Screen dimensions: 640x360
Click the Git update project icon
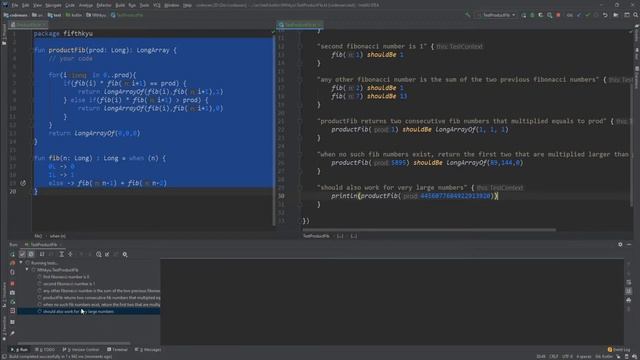tap(579, 15)
